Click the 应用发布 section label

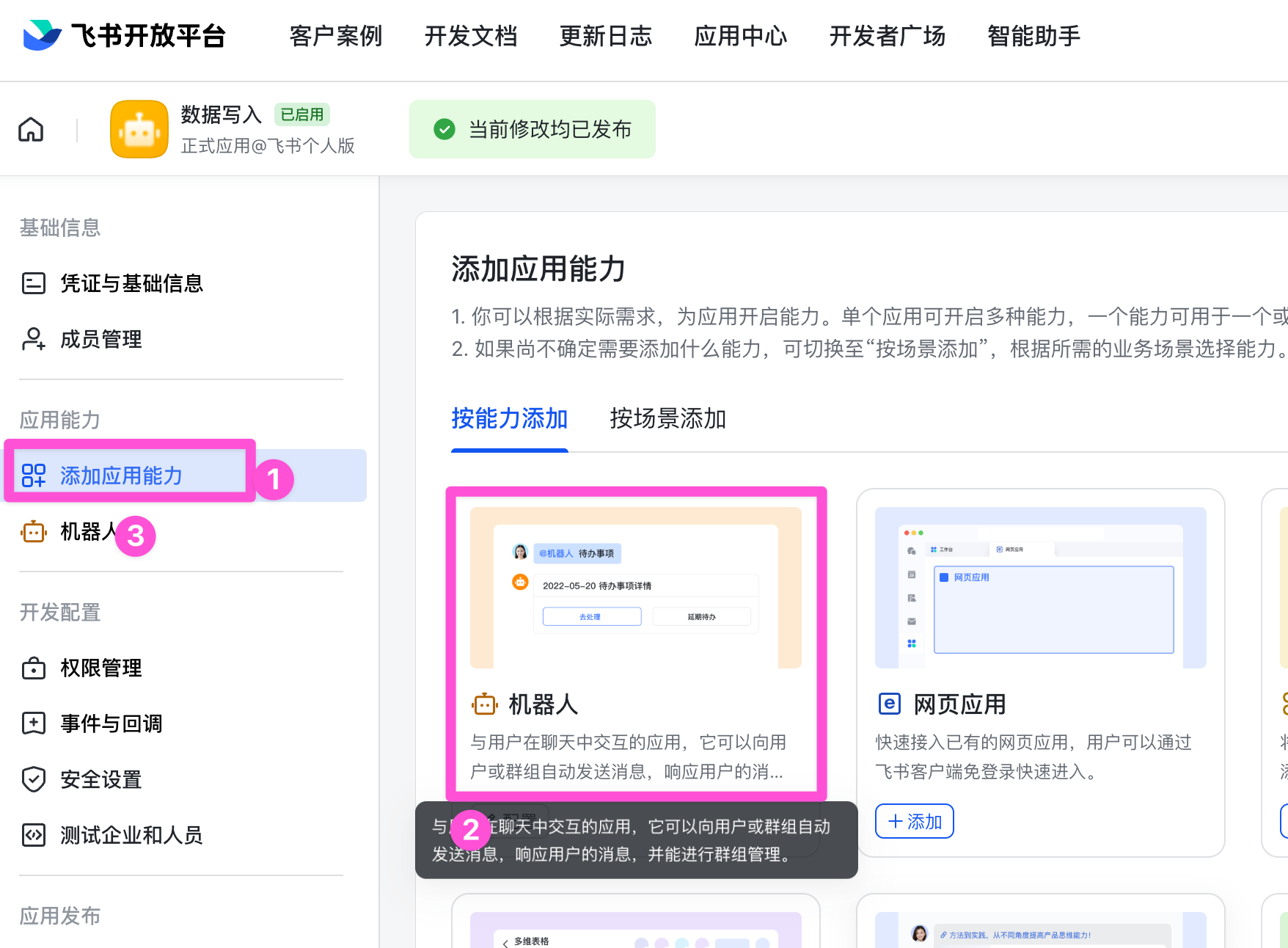[x=60, y=916]
